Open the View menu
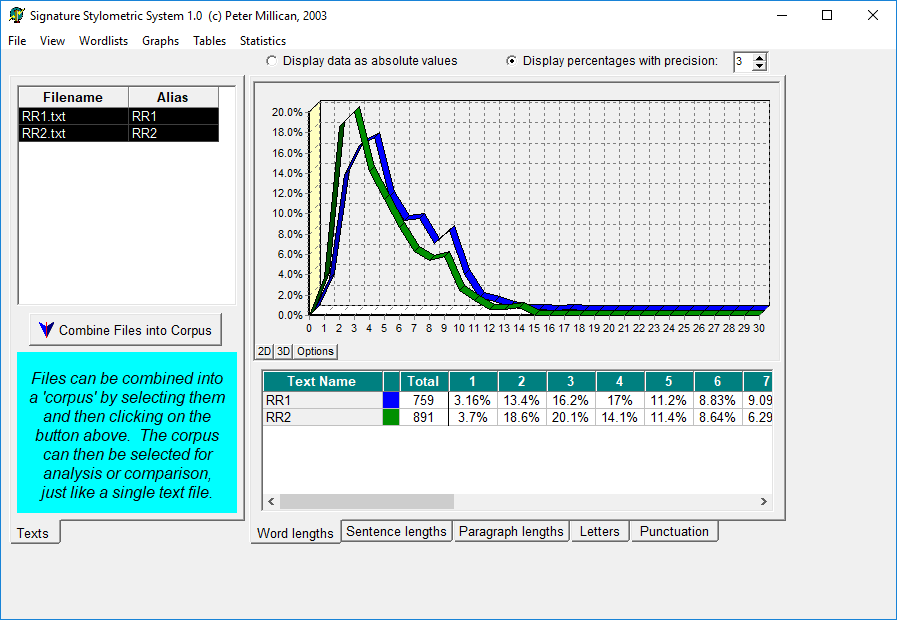This screenshot has height=620, width=897. click(x=52, y=41)
